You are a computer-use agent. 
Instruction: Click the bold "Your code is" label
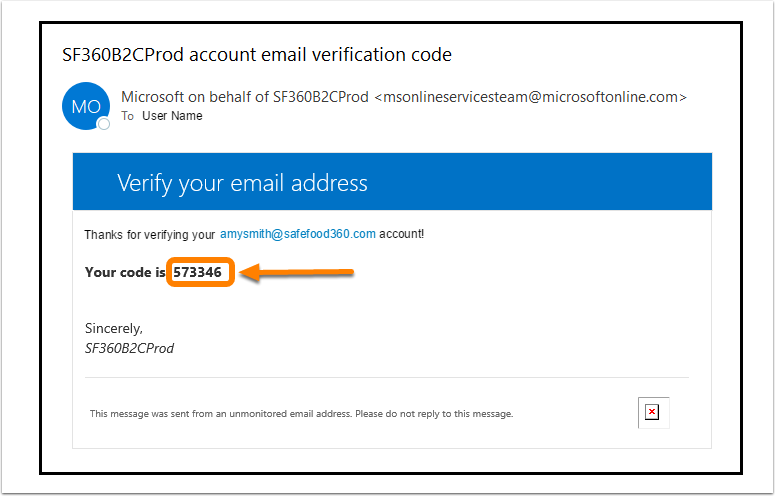tap(125, 272)
